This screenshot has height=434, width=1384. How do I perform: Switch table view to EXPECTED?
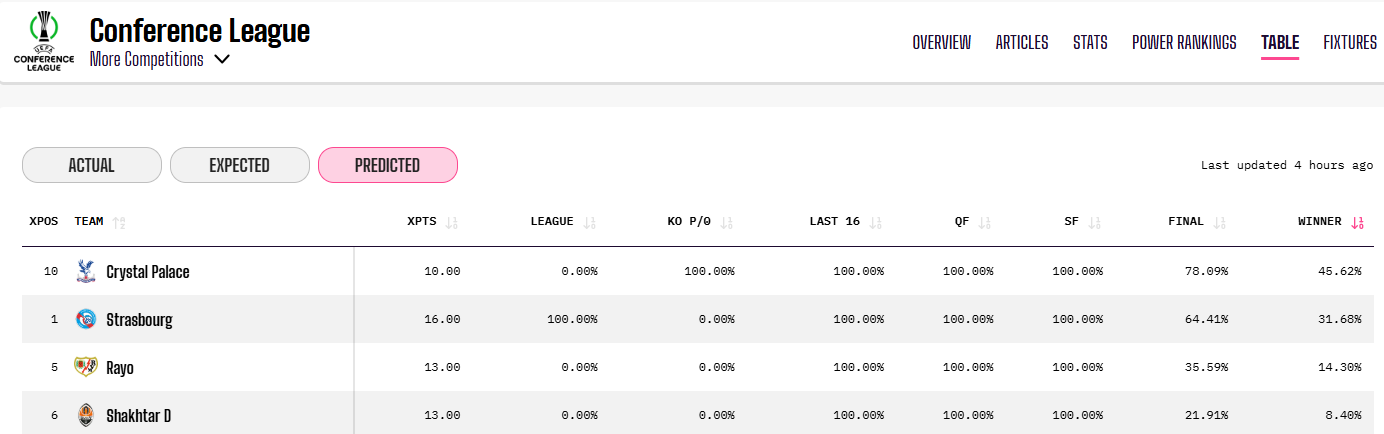pyautogui.click(x=240, y=165)
